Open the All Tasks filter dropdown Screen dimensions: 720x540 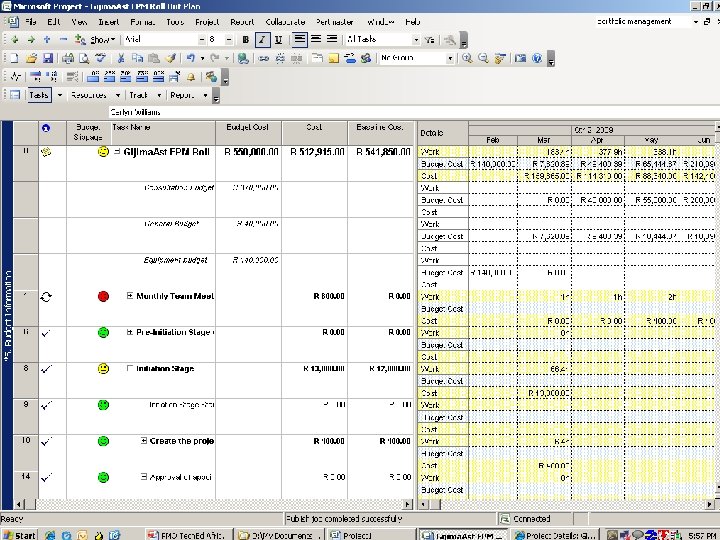coord(416,40)
